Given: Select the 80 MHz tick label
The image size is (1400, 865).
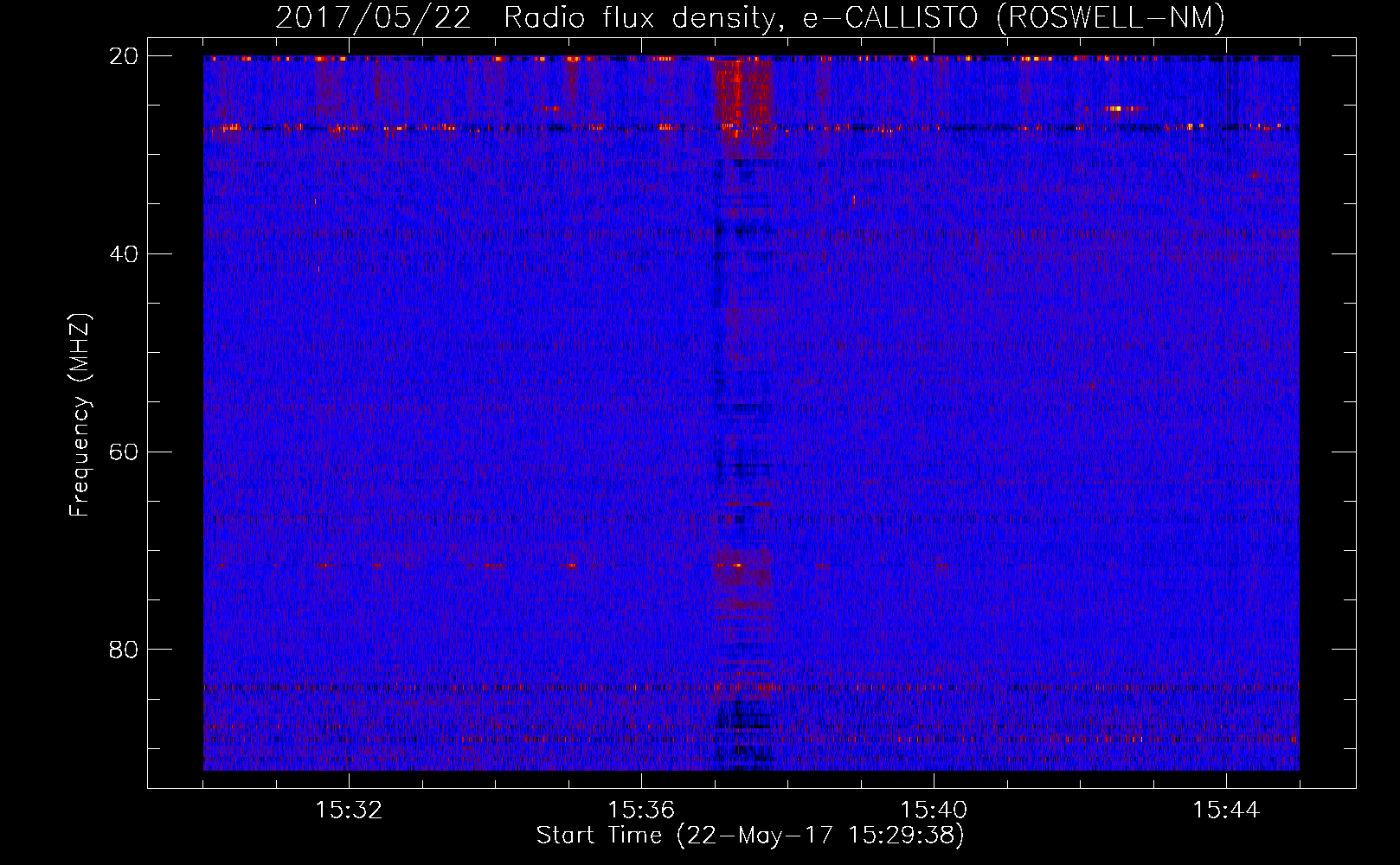Looking at the screenshot, I should click(125, 650).
